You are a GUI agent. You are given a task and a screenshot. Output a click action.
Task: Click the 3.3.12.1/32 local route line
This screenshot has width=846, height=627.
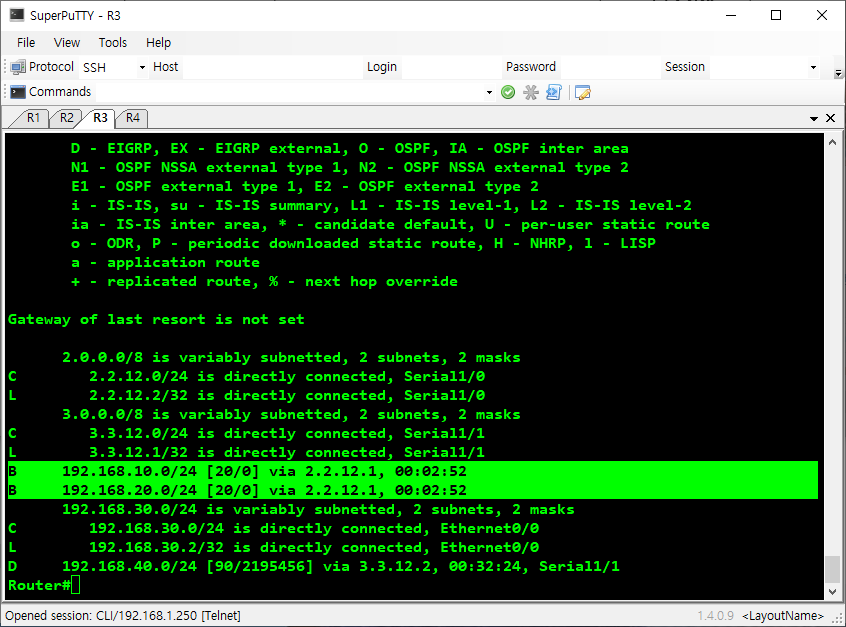247,452
